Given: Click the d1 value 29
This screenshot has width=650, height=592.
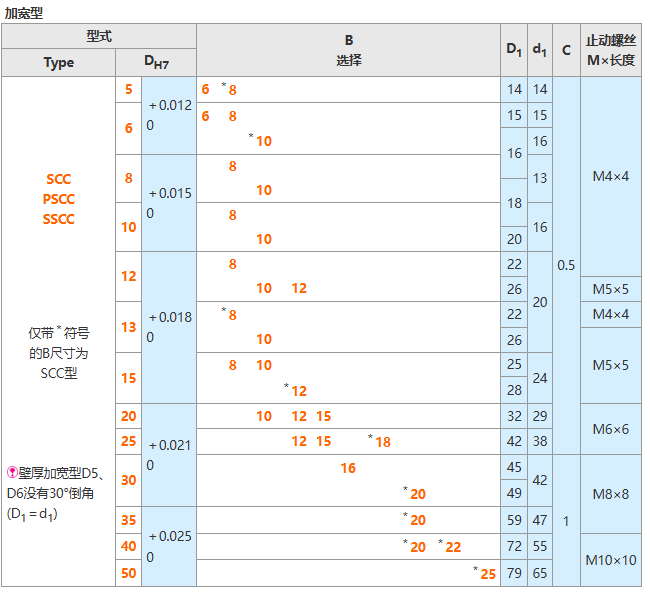Looking at the screenshot, I should click(x=540, y=416).
